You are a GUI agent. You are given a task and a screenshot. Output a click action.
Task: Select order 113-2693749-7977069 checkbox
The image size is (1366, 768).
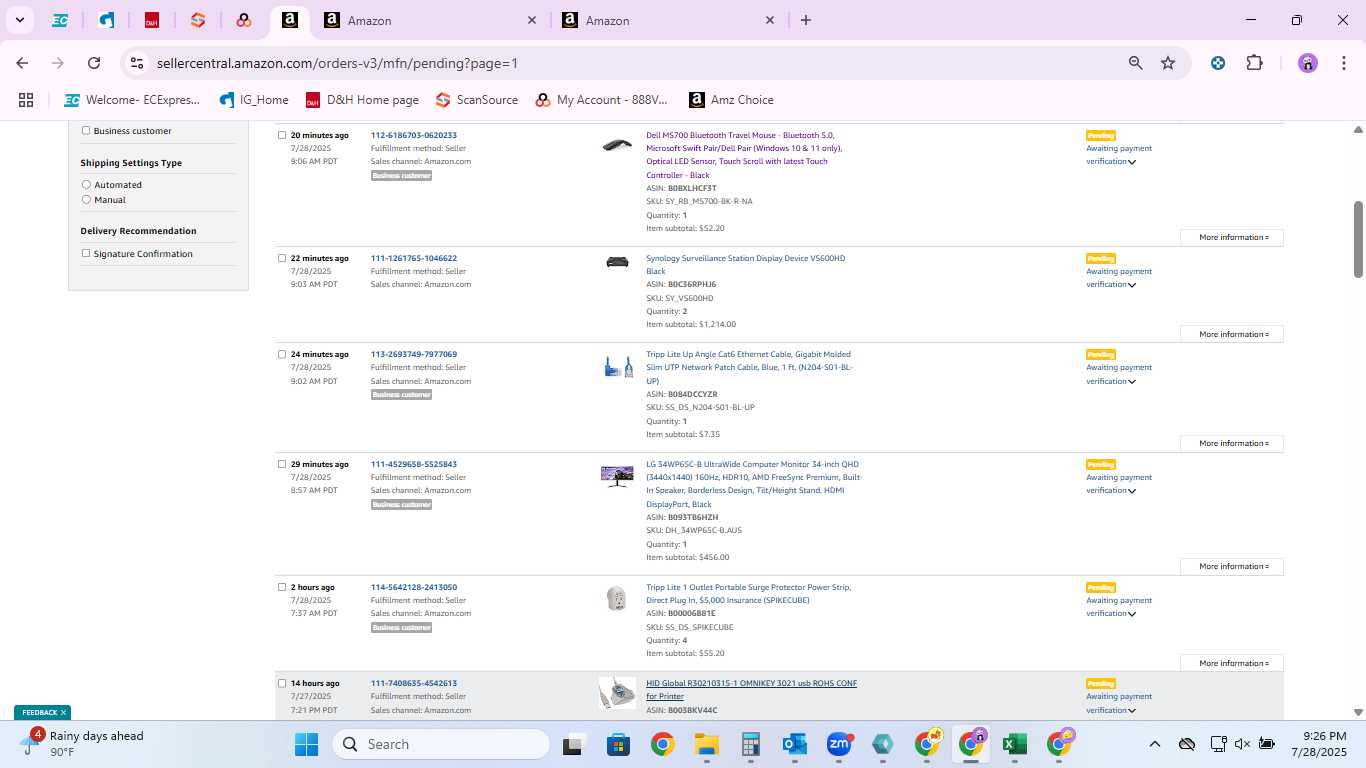click(282, 354)
